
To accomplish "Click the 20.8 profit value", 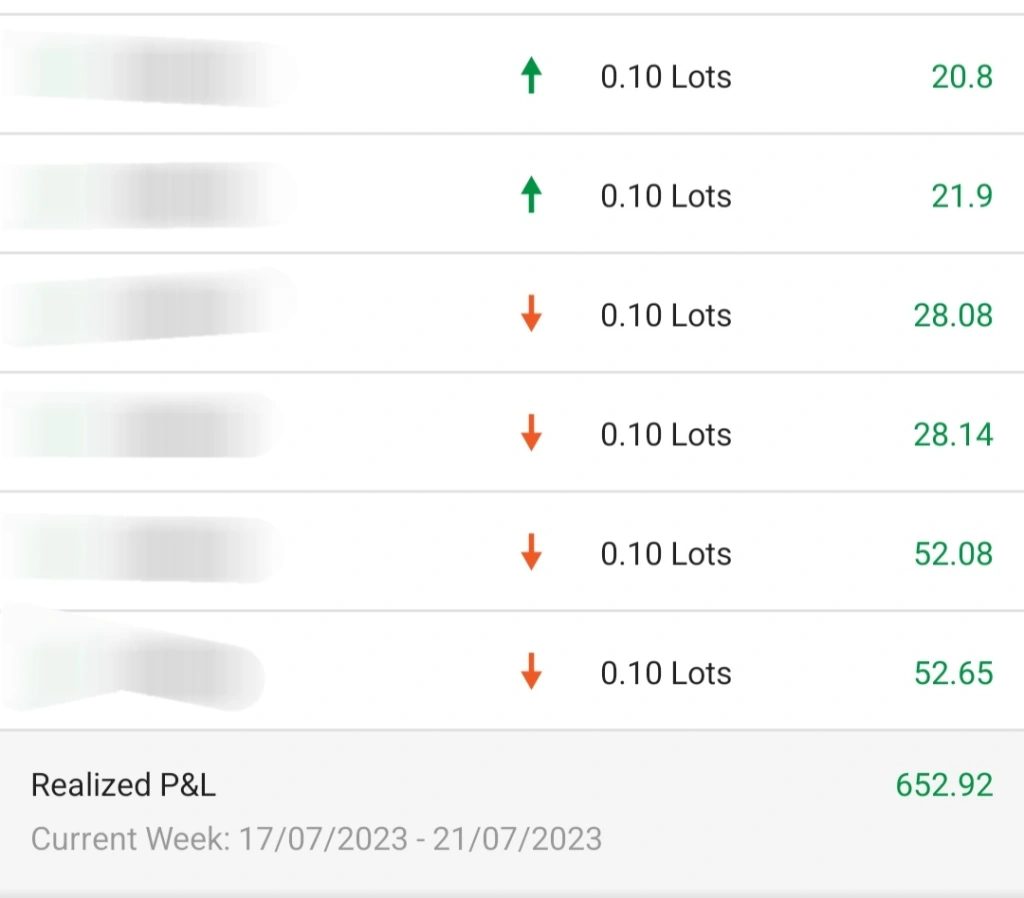I will click(962, 77).
